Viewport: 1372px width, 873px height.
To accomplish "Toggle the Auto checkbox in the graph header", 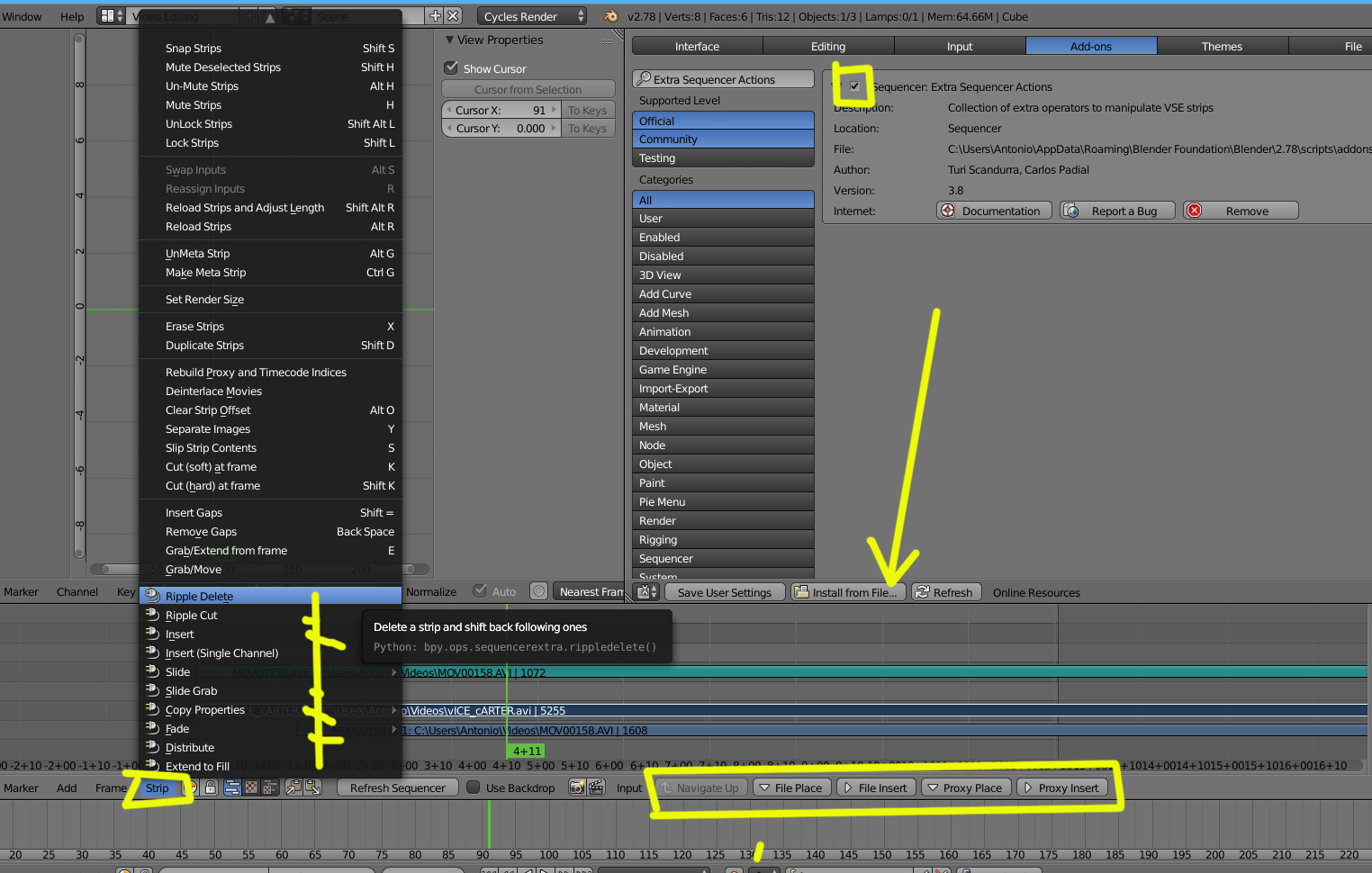I will coord(480,591).
